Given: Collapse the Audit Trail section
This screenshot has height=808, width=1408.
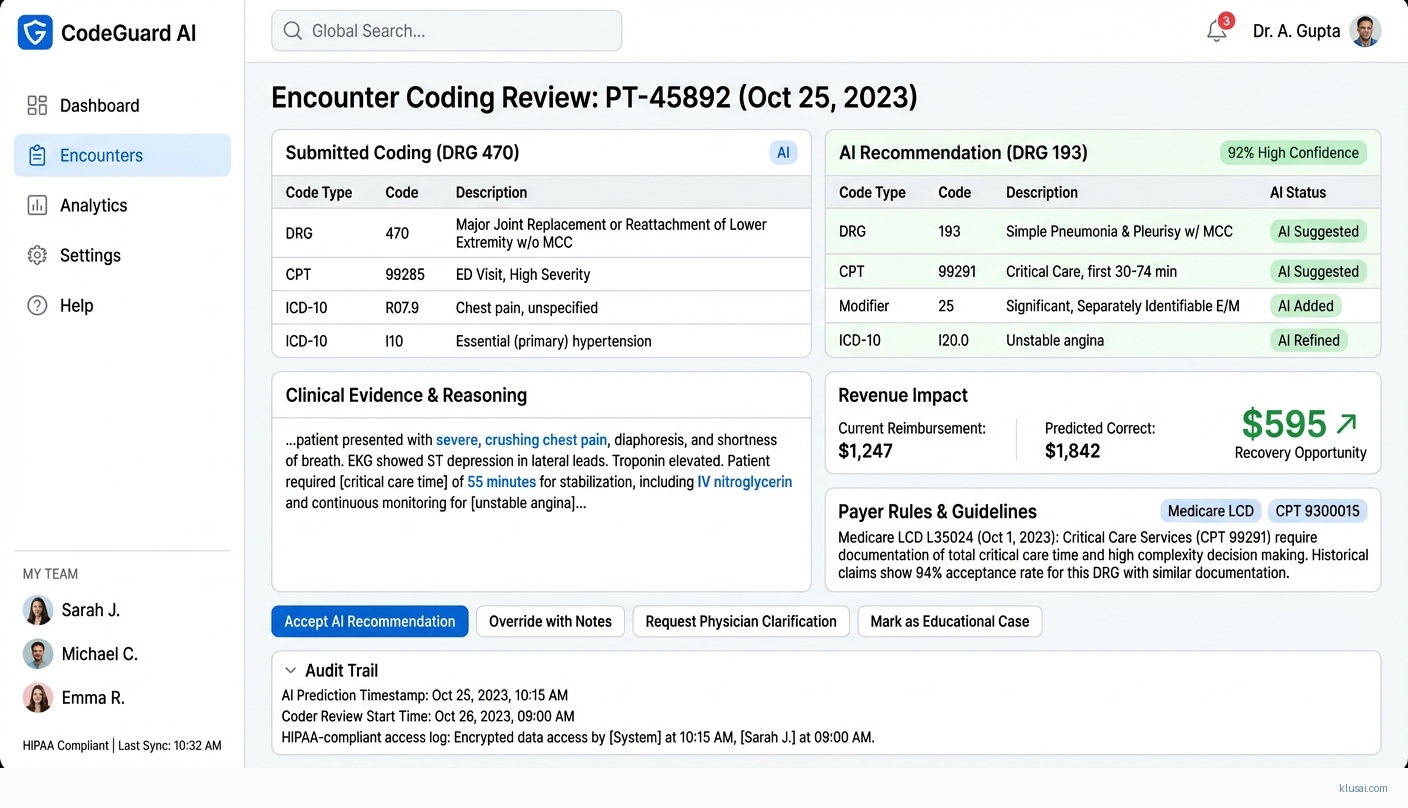Looking at the screenshot, I should [x=291, y=671].
